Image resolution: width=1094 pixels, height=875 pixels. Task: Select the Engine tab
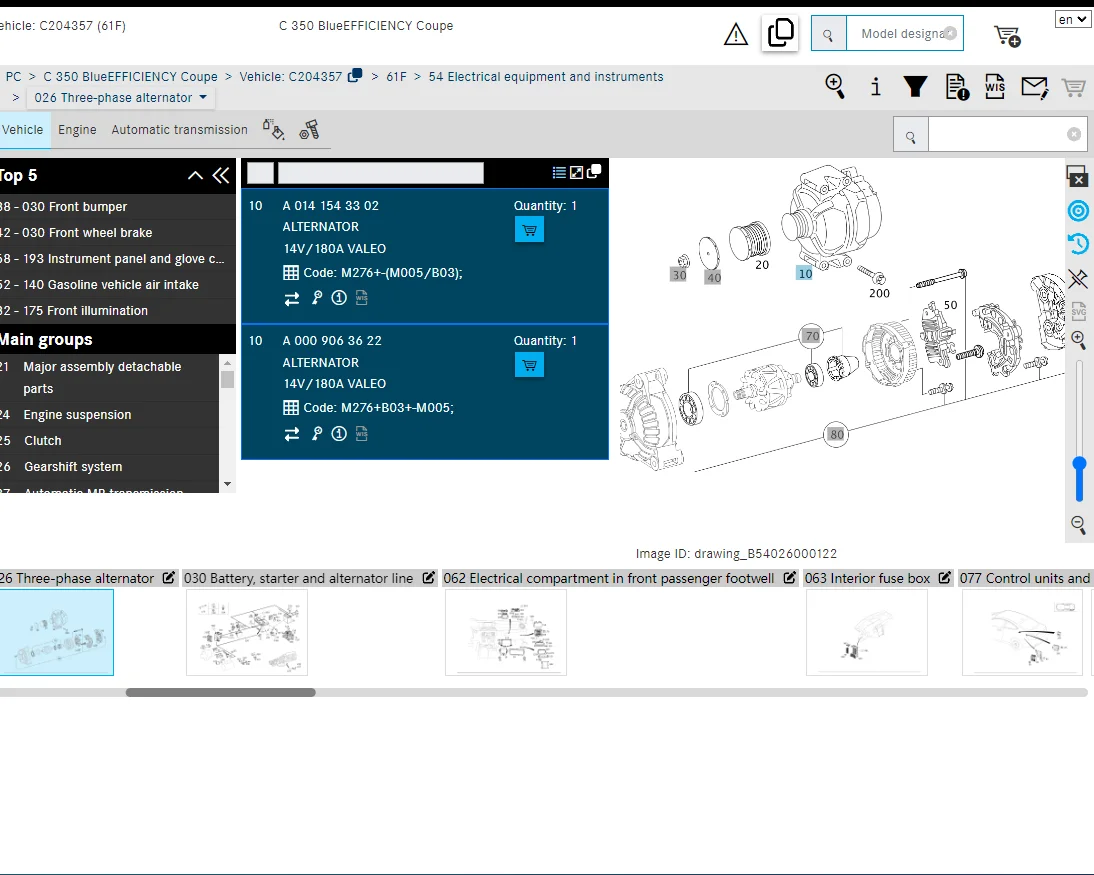coord(77,130)
